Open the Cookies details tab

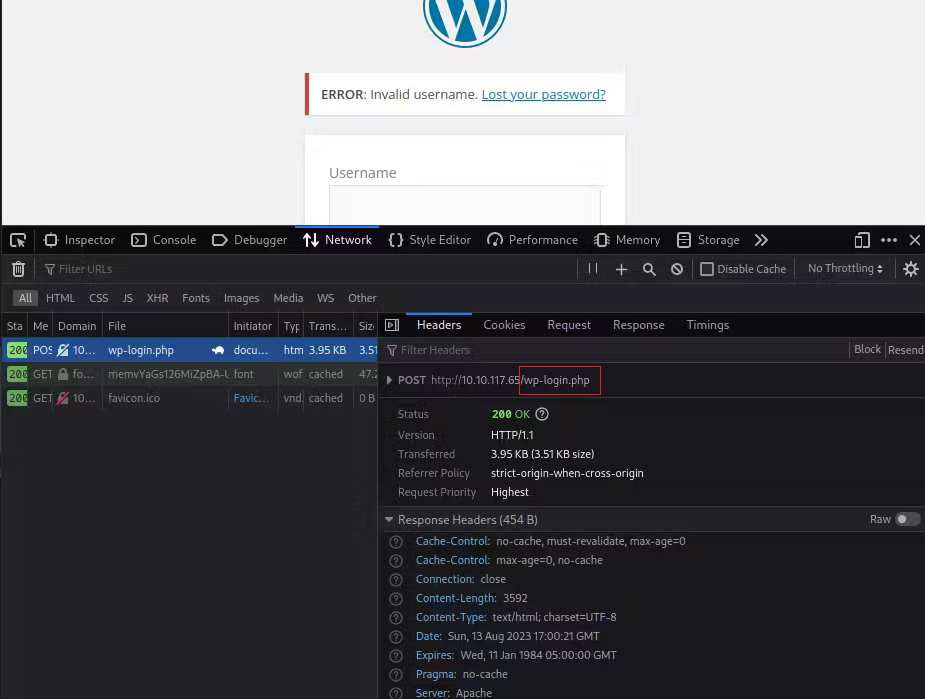tap(504, 325)
